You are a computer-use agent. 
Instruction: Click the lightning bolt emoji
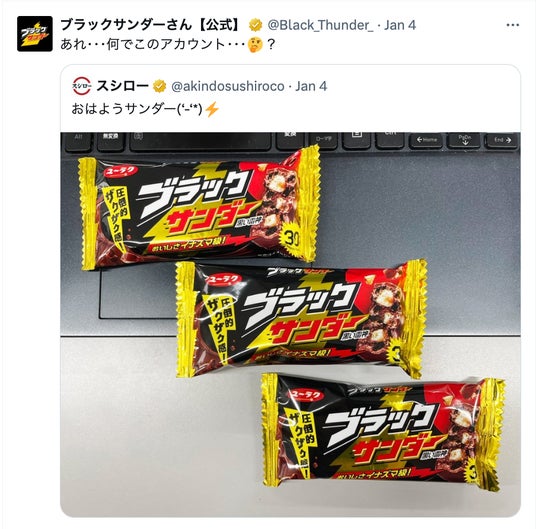tap(212, 109)
